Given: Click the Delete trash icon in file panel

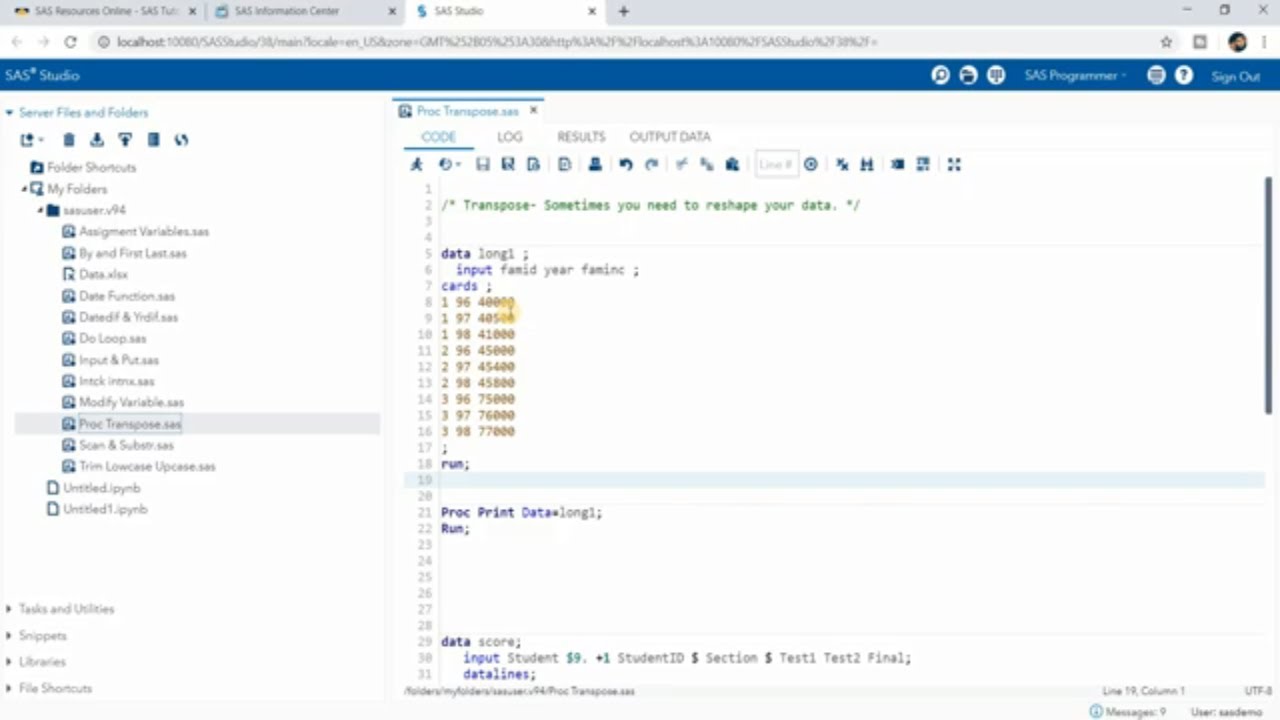Looking at the screenshot, I should pos(69,140).
